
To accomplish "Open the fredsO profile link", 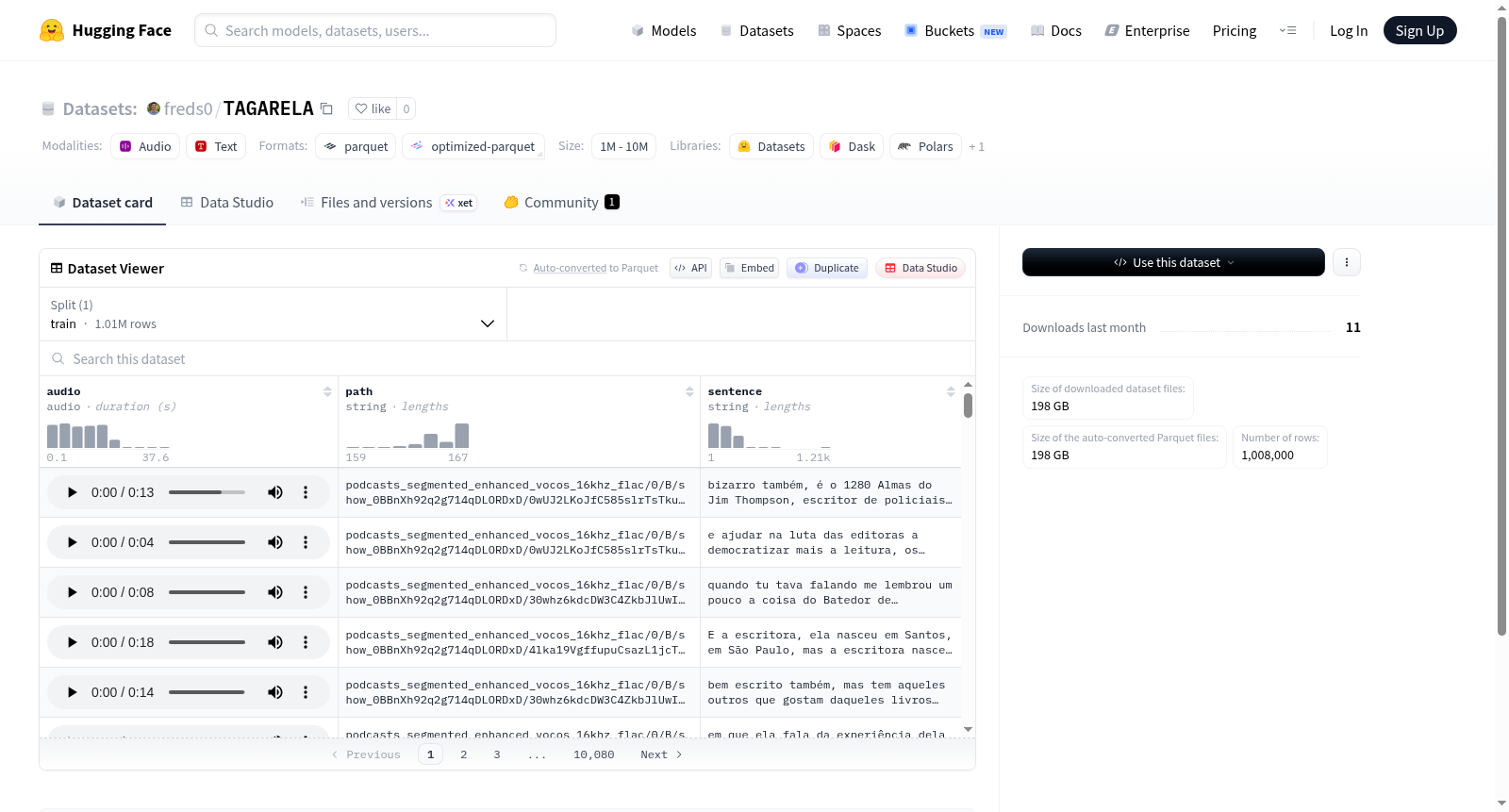I will pyautogui.click(x=189, y=108).
